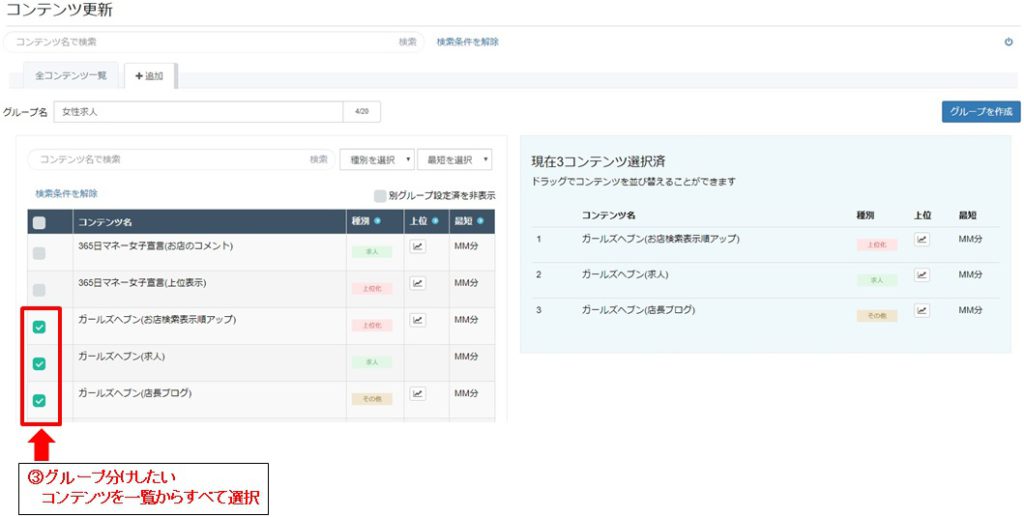The image size is (1024, 517).
Task: Toggle 別グループ設定済を非表示 checkbox
Action: pos(379,196)
